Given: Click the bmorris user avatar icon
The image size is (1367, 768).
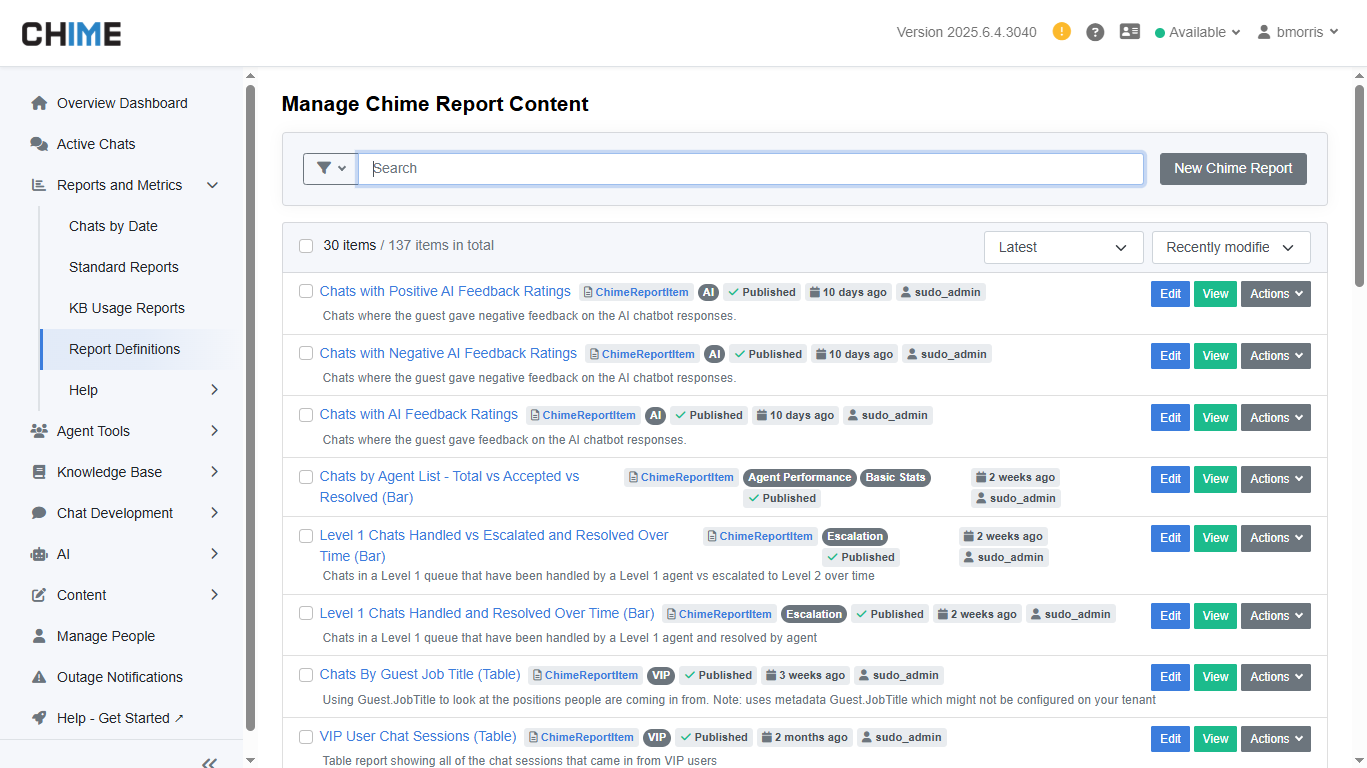Looking at the screenshot, I should click(1264, 32).
